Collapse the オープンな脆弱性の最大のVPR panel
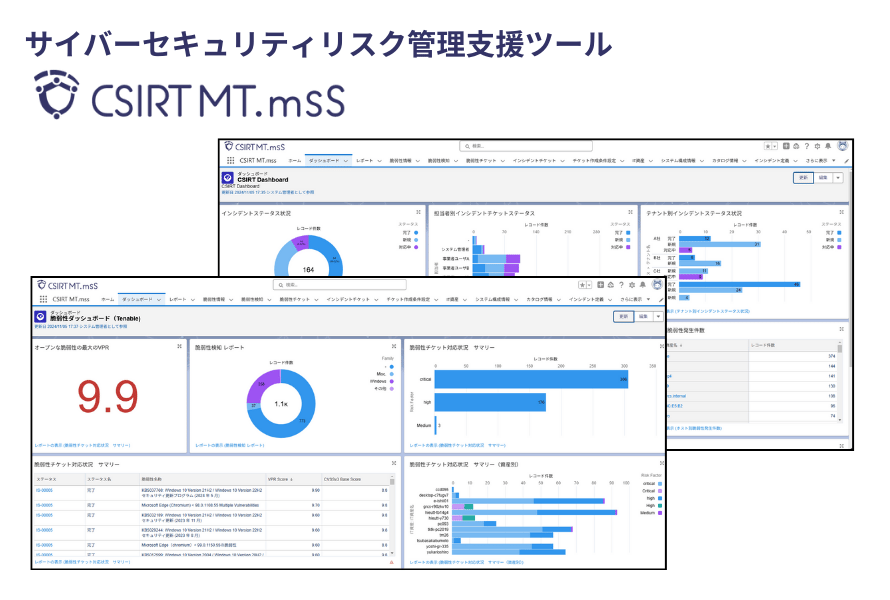890x600 pixels. 178,347
